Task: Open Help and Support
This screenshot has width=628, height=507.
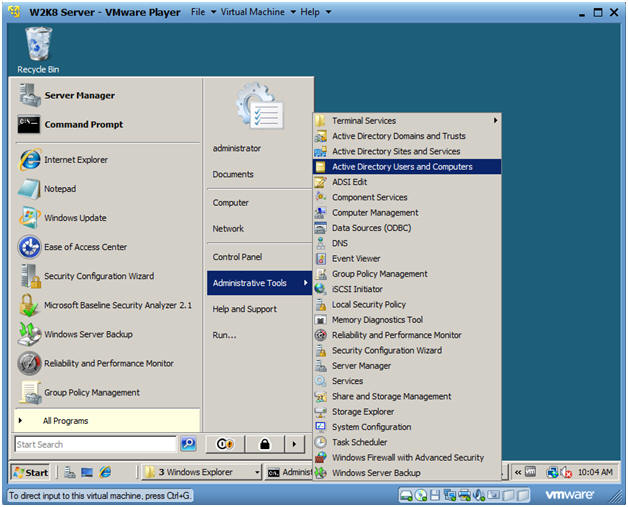Action: coord(244,309)
